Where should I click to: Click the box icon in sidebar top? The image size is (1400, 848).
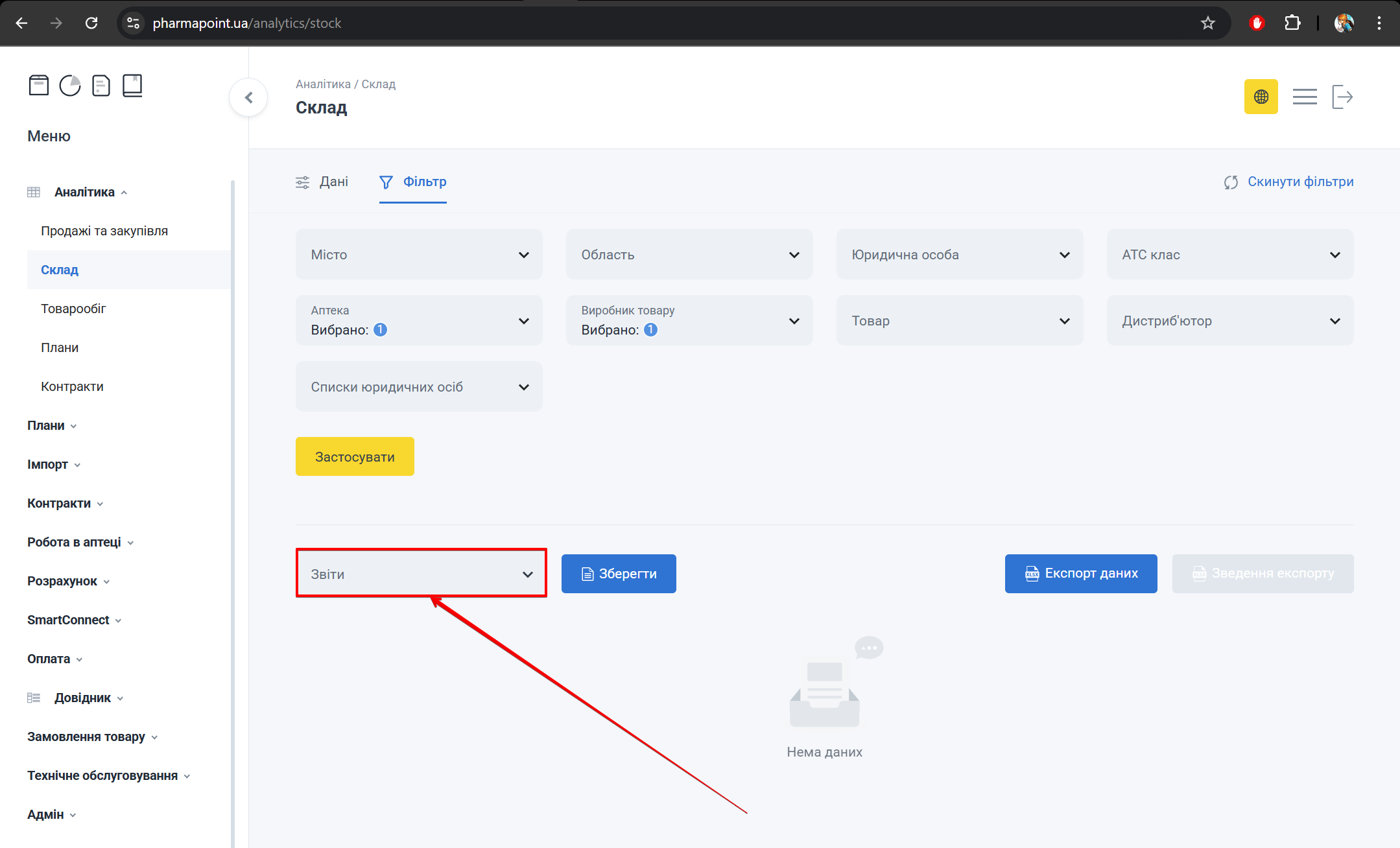(39, 85)
